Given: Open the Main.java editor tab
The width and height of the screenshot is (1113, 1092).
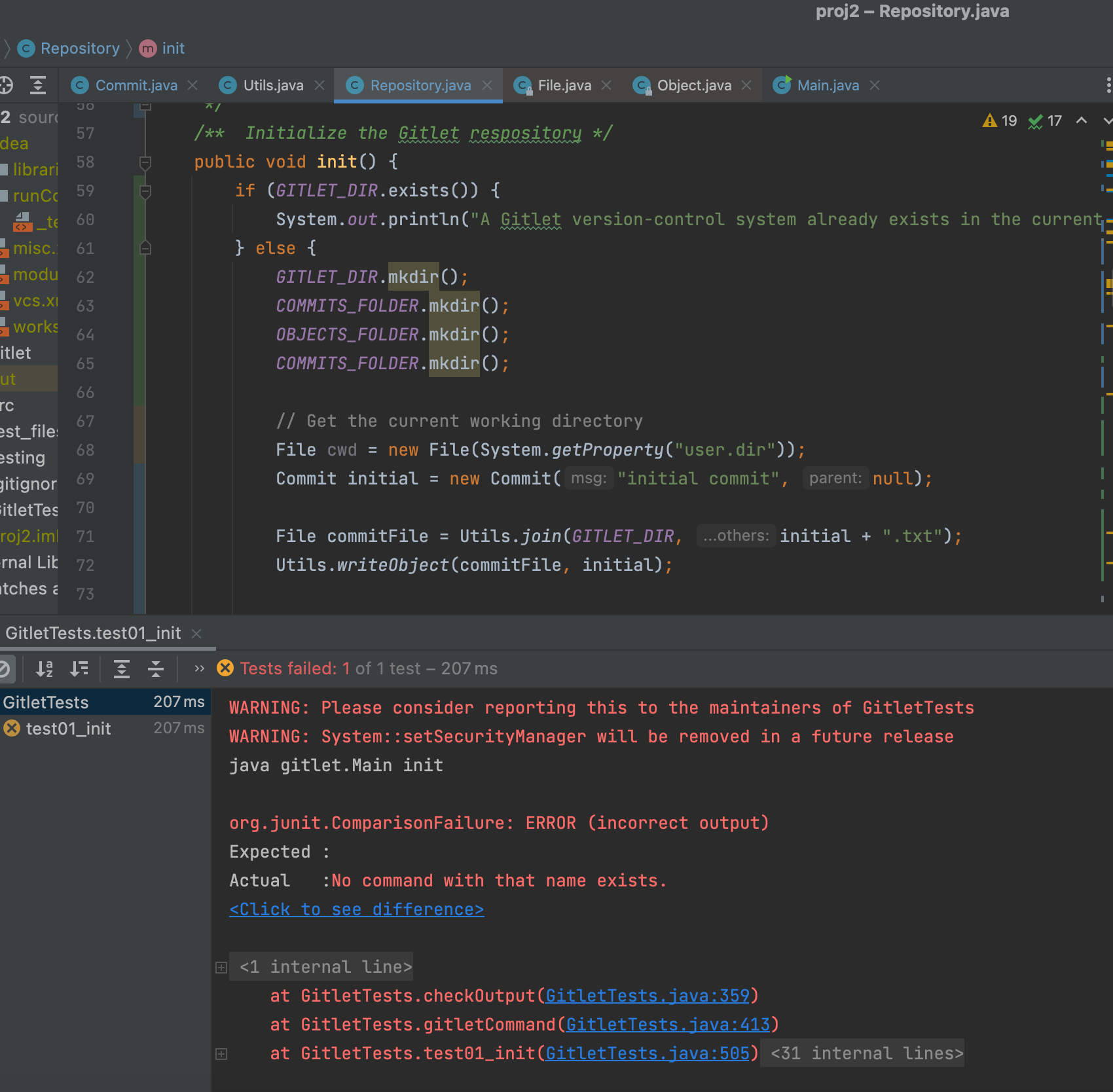Looking at the screenshot, I should pos(828,85).
